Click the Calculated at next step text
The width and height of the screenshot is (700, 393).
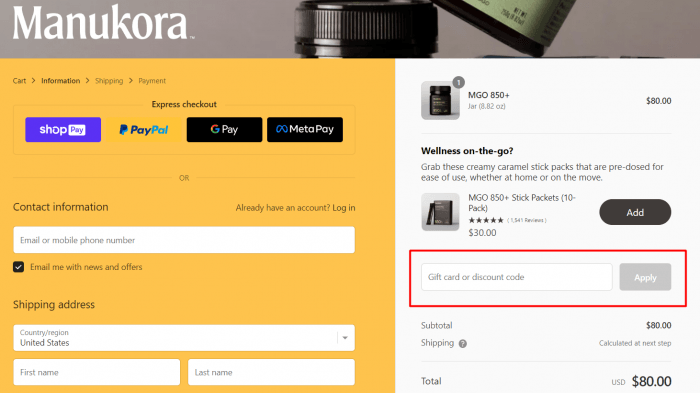635,343
